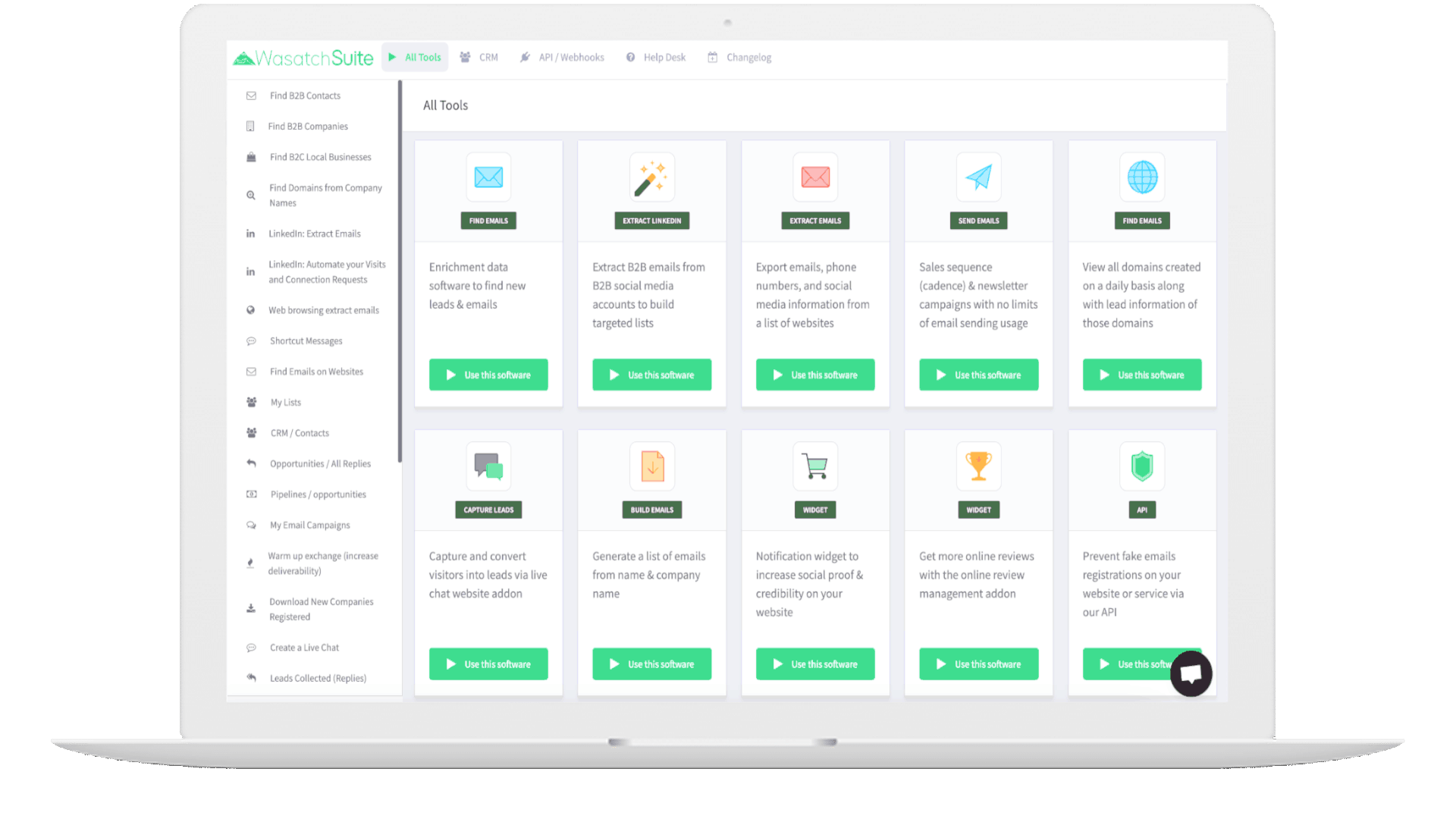Click bag icon beside Find B2C Local Businesses
Image resolution: width=1456 pixels, height=819 pixels.
click(251, 157)
